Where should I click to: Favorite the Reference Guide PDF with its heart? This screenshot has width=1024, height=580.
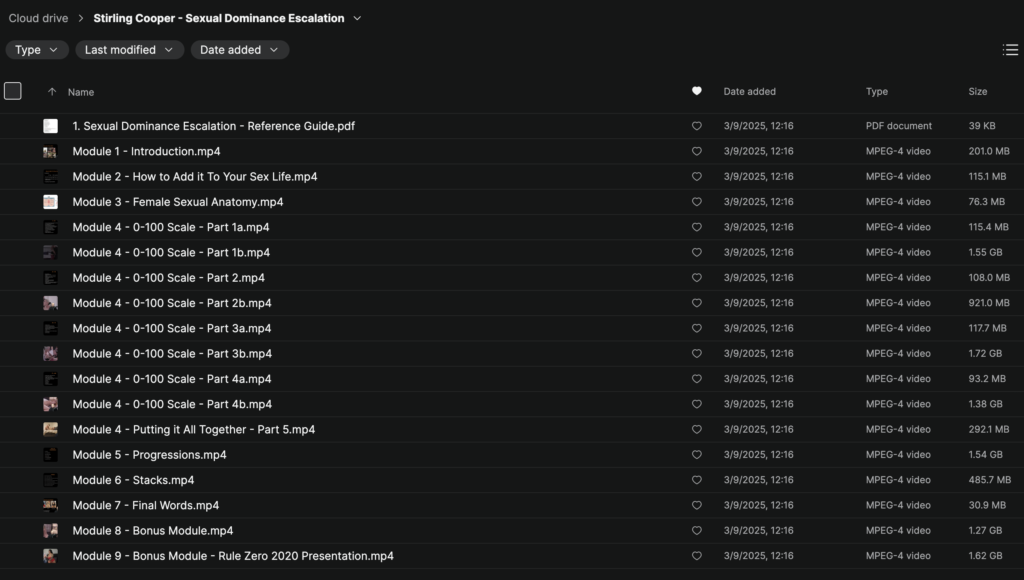tap(696, 126)
